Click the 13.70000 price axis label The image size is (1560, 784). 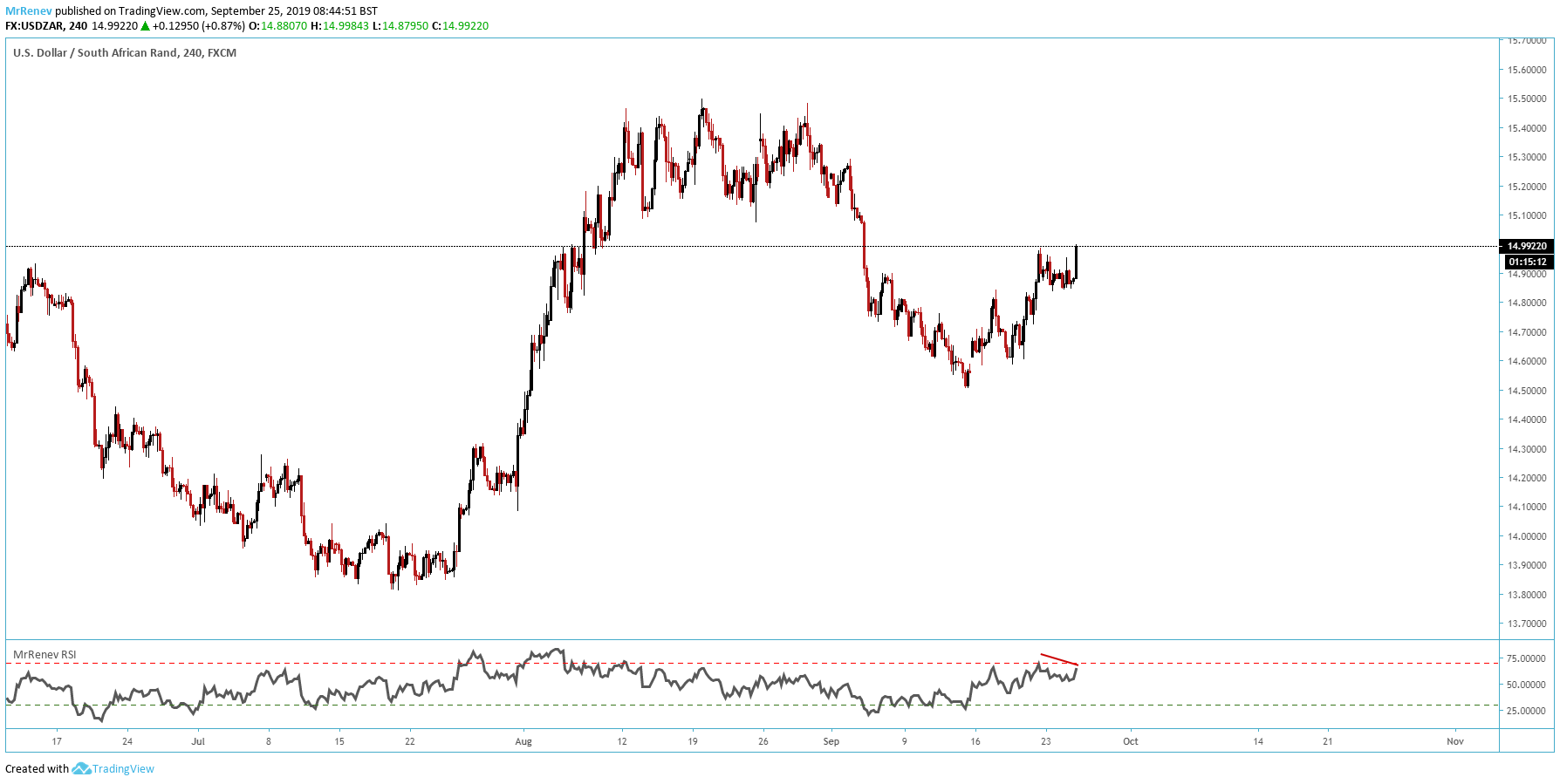pos(1527,624)
